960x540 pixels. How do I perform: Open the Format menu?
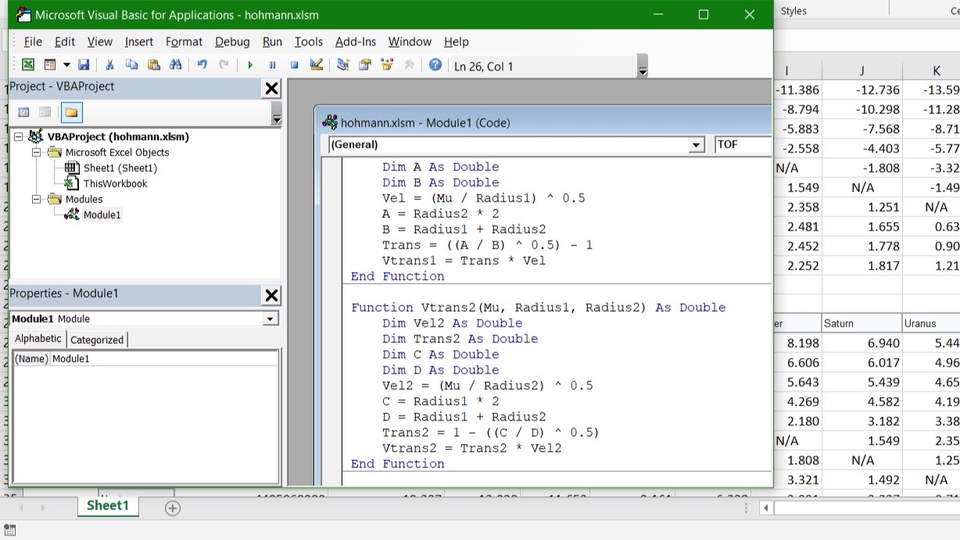pyautogui.click(x=184, y=42)
